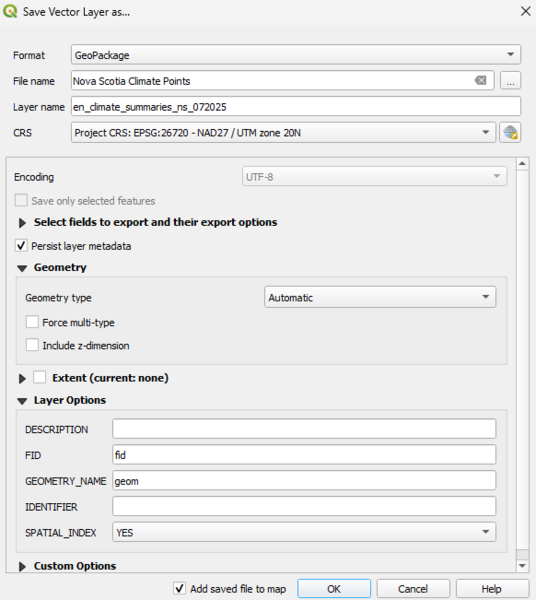Click OK to save the layer
This screenshot has height=600, width=536.
334,589
